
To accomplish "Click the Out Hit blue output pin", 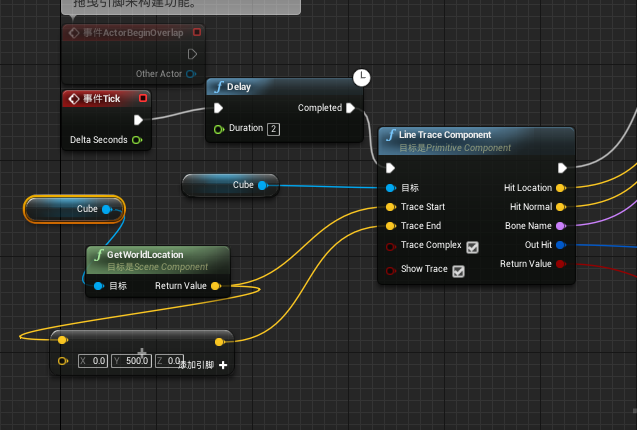I will 560,245.
